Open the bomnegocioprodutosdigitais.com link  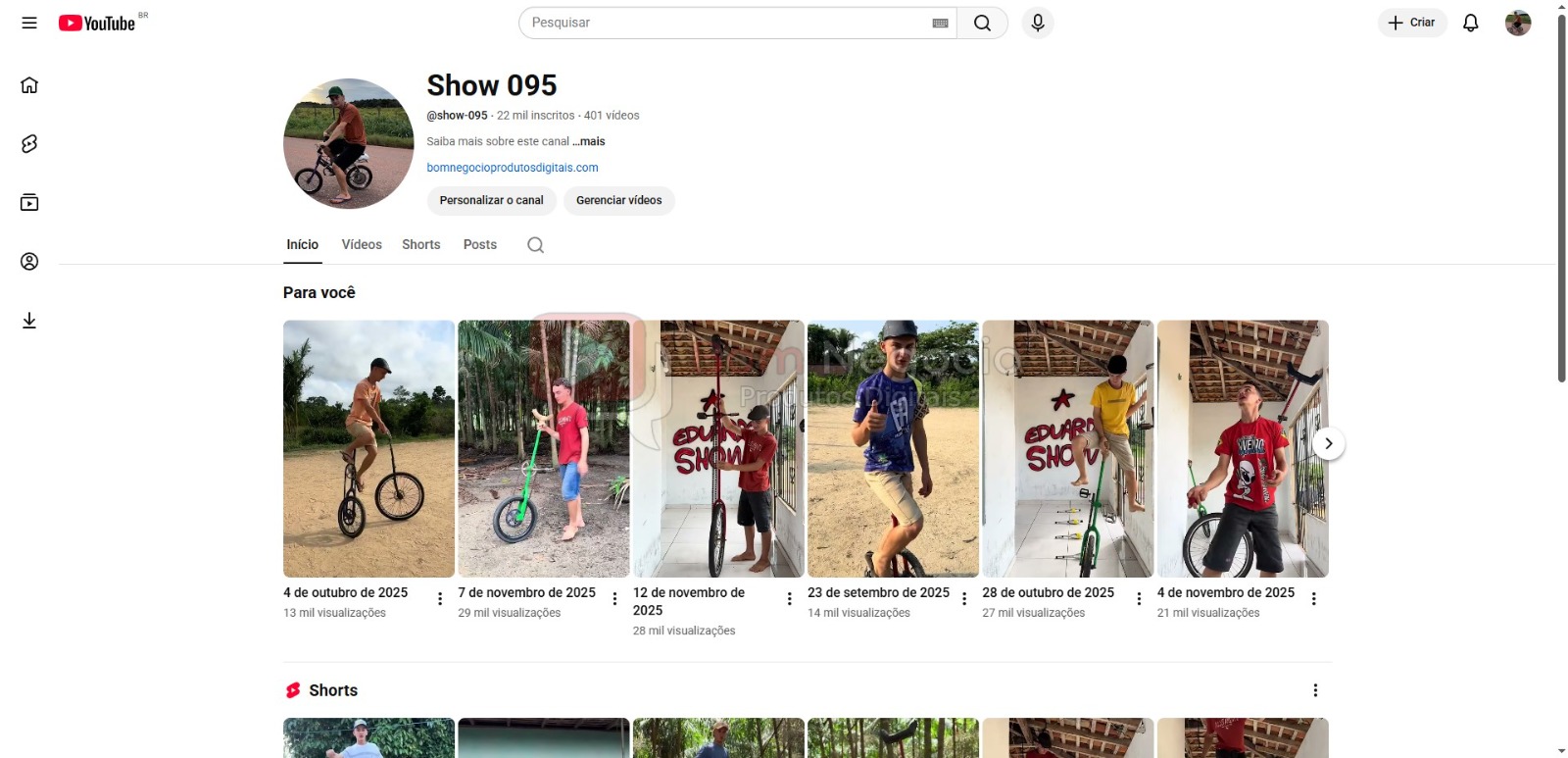click(512, 168)
